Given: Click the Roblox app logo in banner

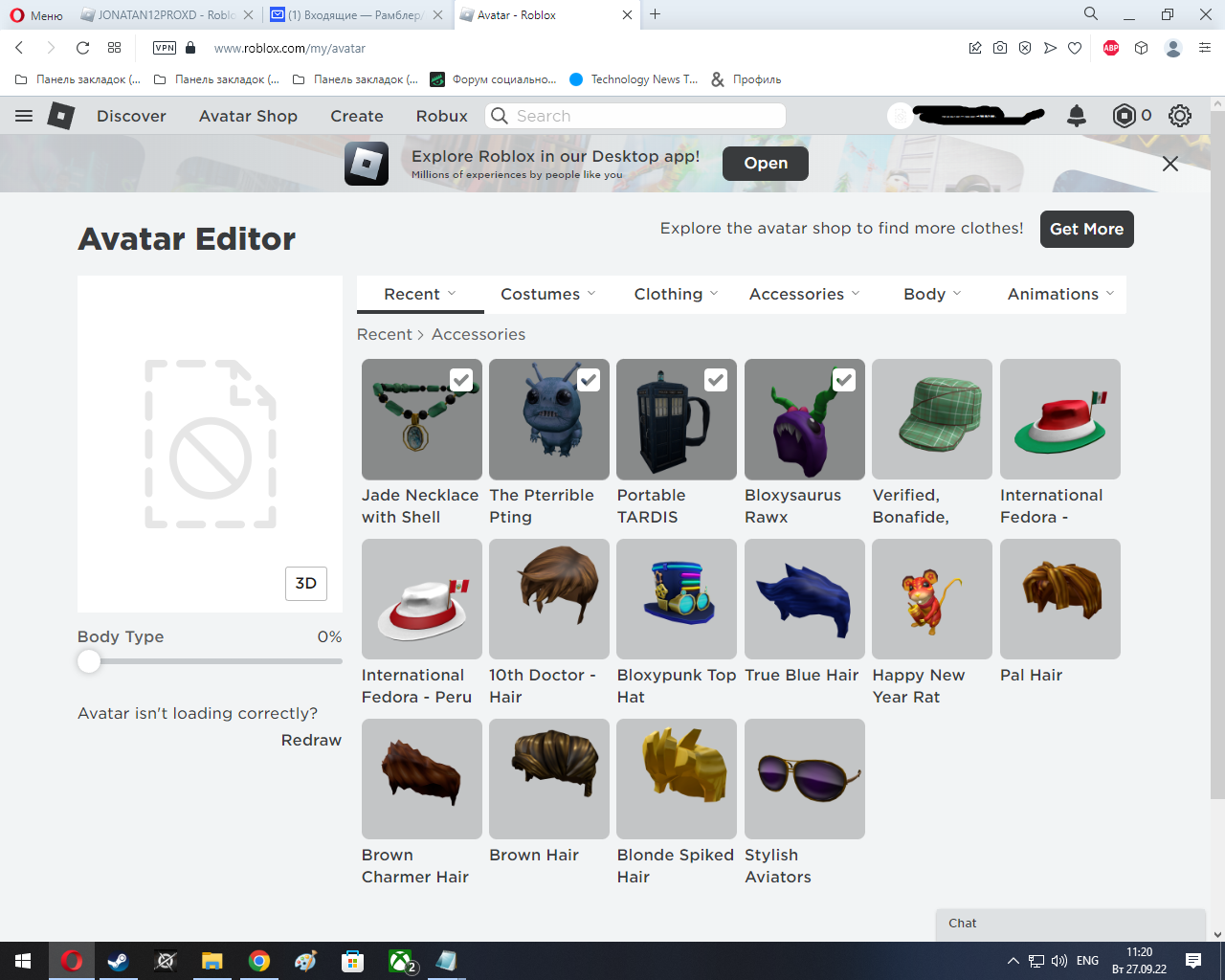Looking at the screenshot, I should tap(367, 164).
